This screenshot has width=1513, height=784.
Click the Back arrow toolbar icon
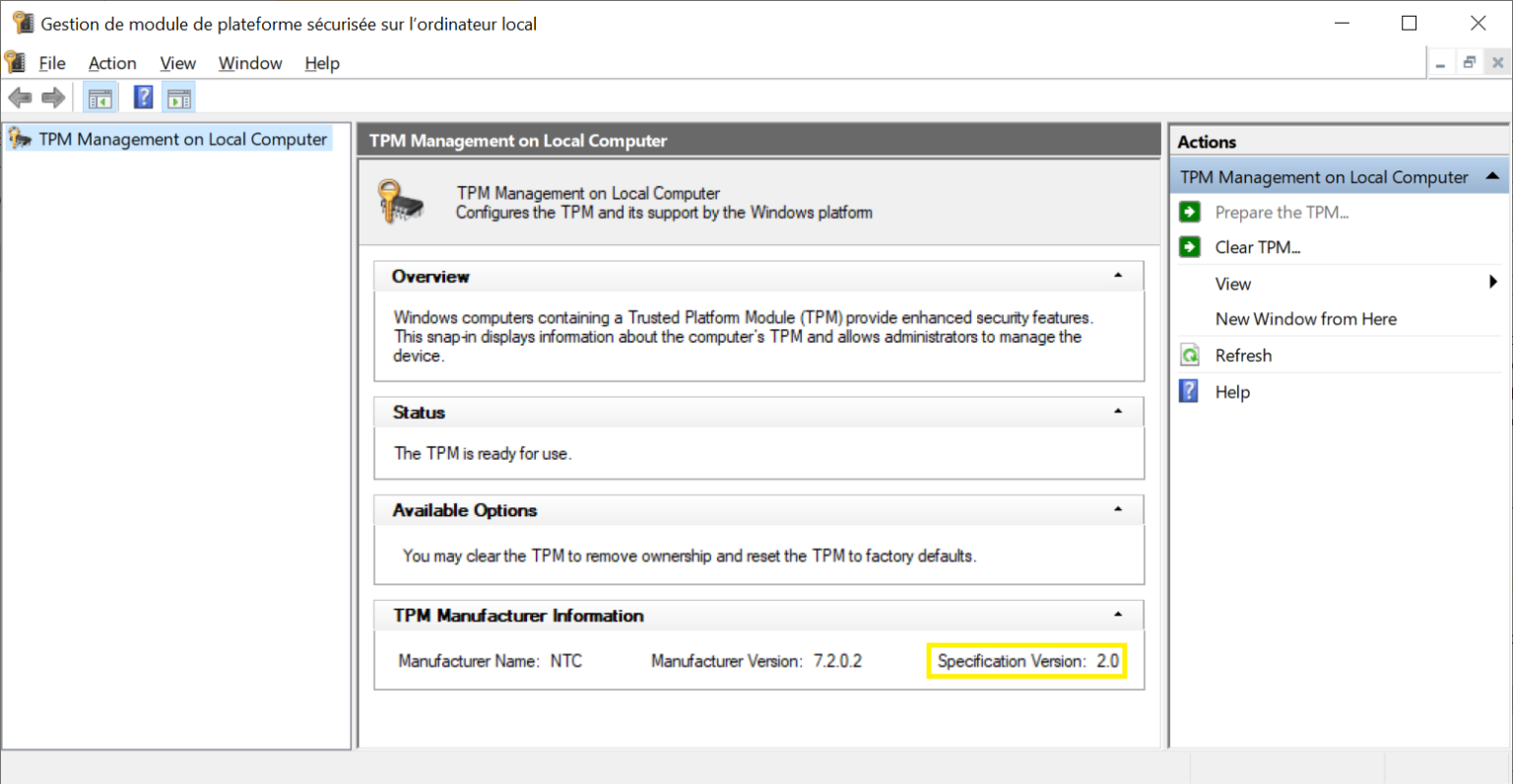tap(20, 98)
